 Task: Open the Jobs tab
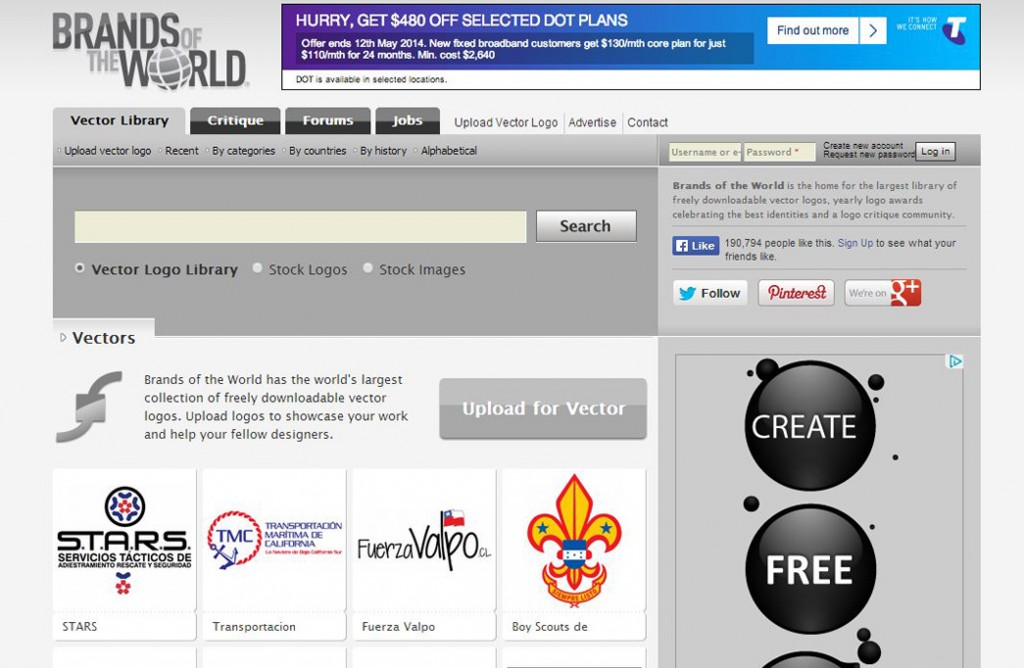pyautogui.click(x=408, y=121)
